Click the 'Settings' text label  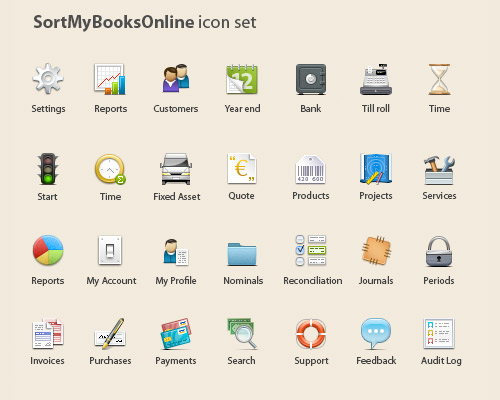tap(48, 109)
